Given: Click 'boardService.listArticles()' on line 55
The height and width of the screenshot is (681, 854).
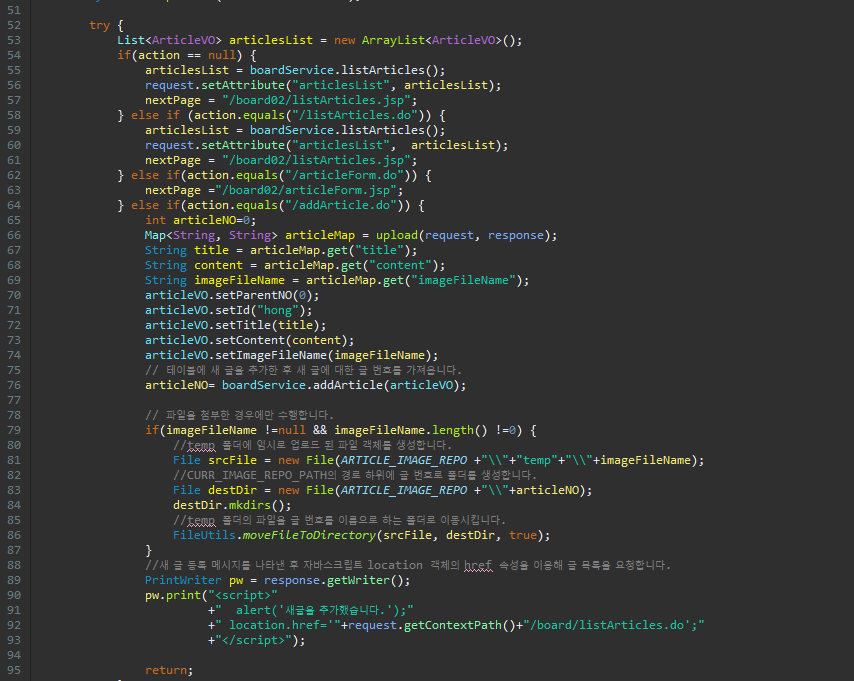Looking at the screenshot, I should click(344, 70).
